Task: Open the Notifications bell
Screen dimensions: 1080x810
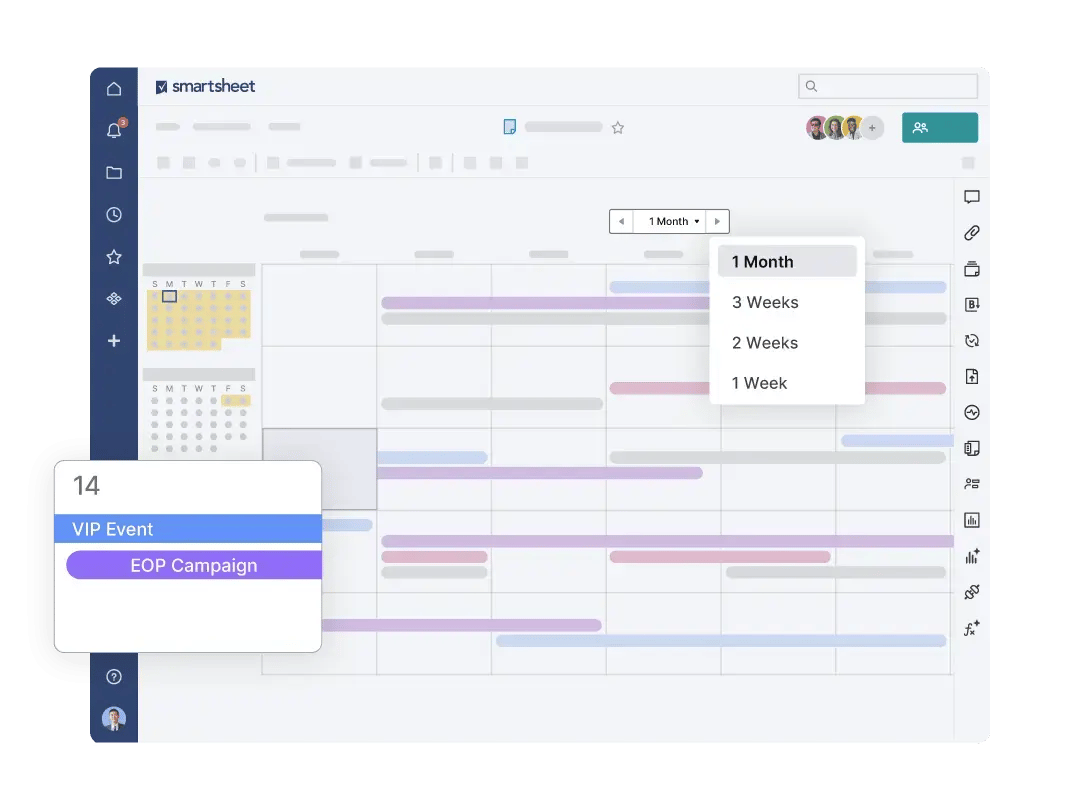Action: point(114,131)
